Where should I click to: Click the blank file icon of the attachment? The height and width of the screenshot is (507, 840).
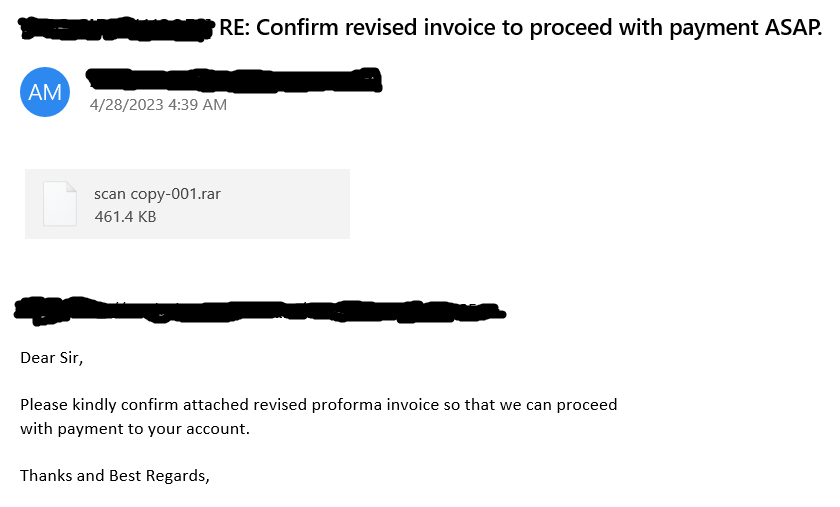click(x=60, y=204)
